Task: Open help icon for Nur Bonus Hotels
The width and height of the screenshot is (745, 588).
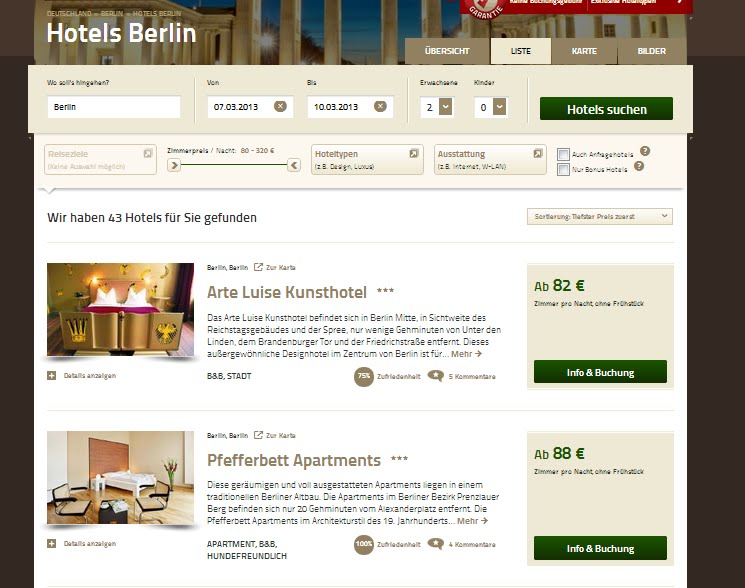Action: [639, 166]
